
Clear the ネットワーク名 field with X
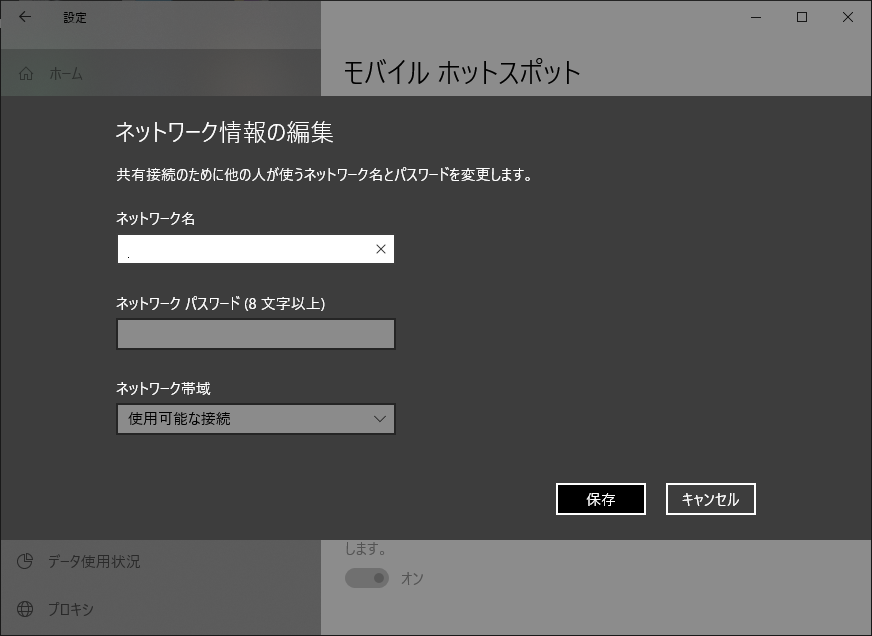click(380, 249)
